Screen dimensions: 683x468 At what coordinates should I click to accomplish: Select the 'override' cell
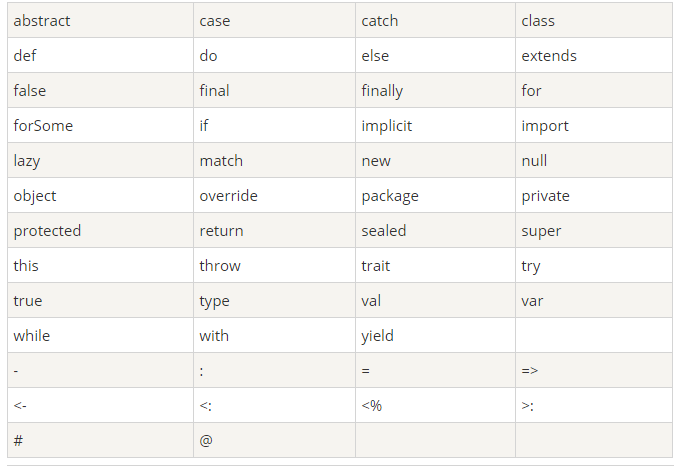pyautogui.click(x=274, y=196)
